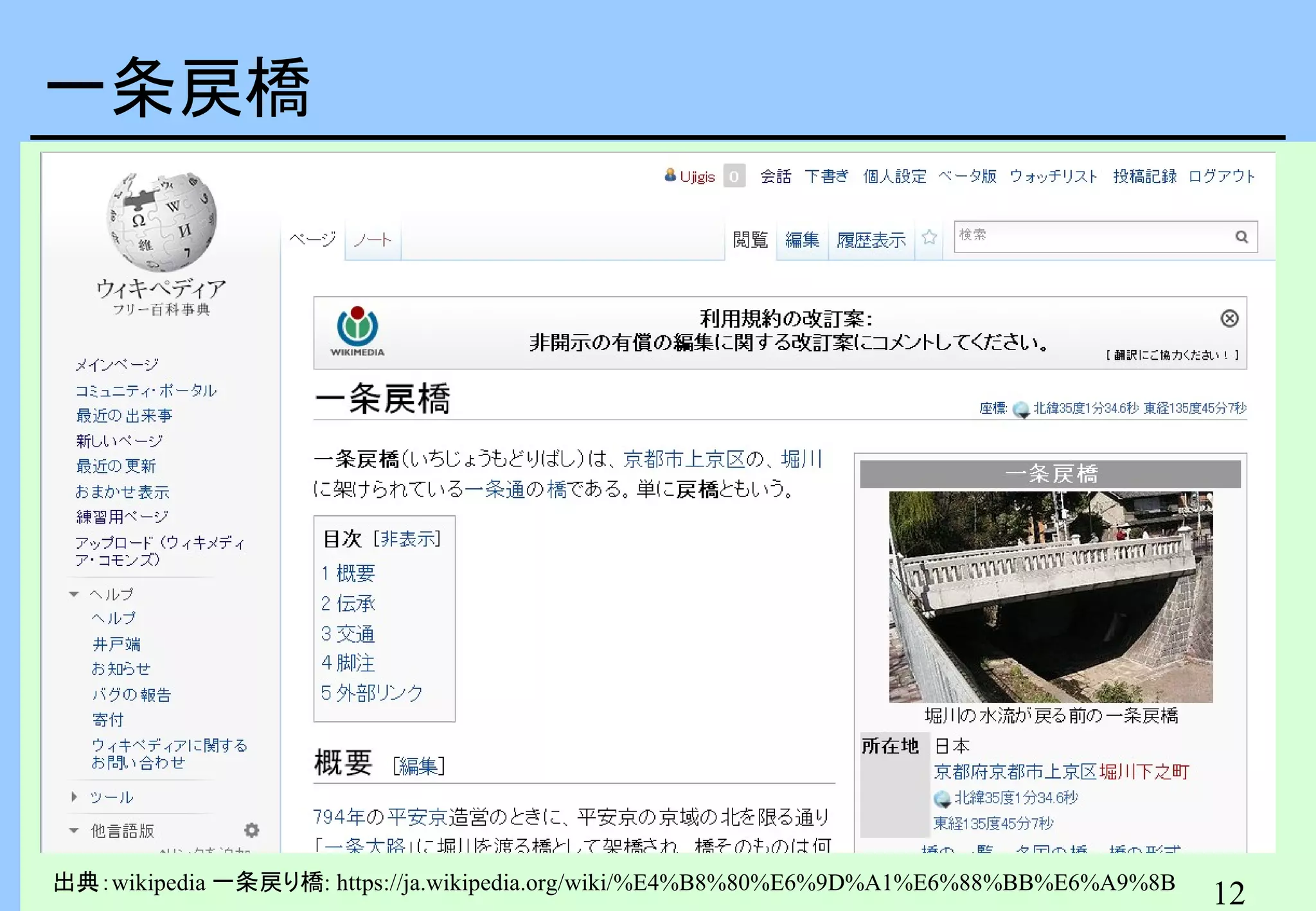Open 最近の出来事 link
Screen dimensions: 1316x911
click(x=124, y=416)
